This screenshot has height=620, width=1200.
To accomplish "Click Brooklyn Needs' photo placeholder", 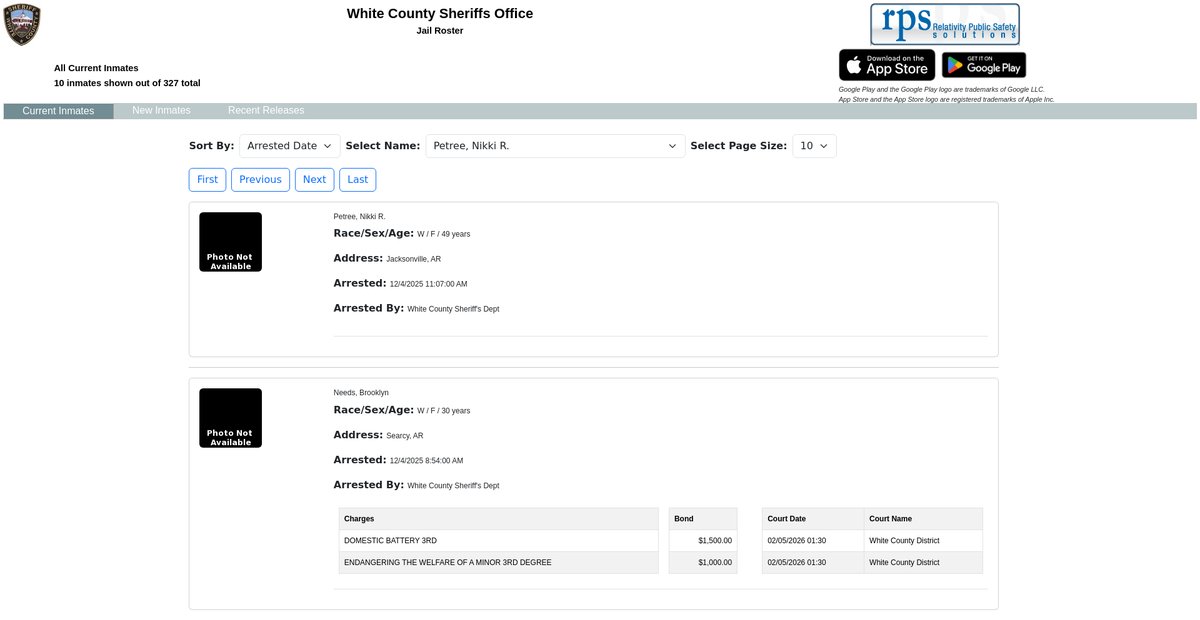I will point(230,418).
